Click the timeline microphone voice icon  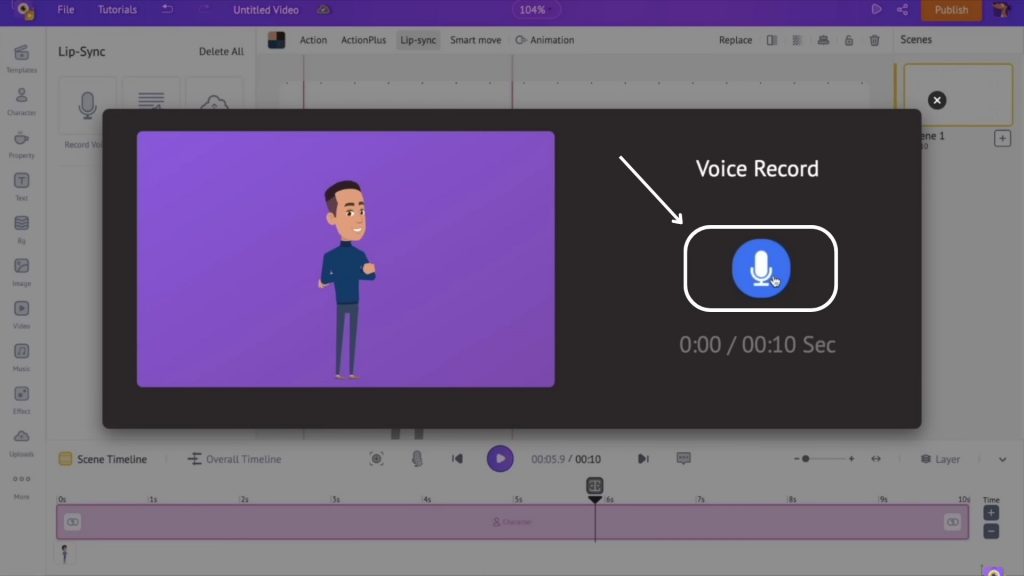(418, 459)
